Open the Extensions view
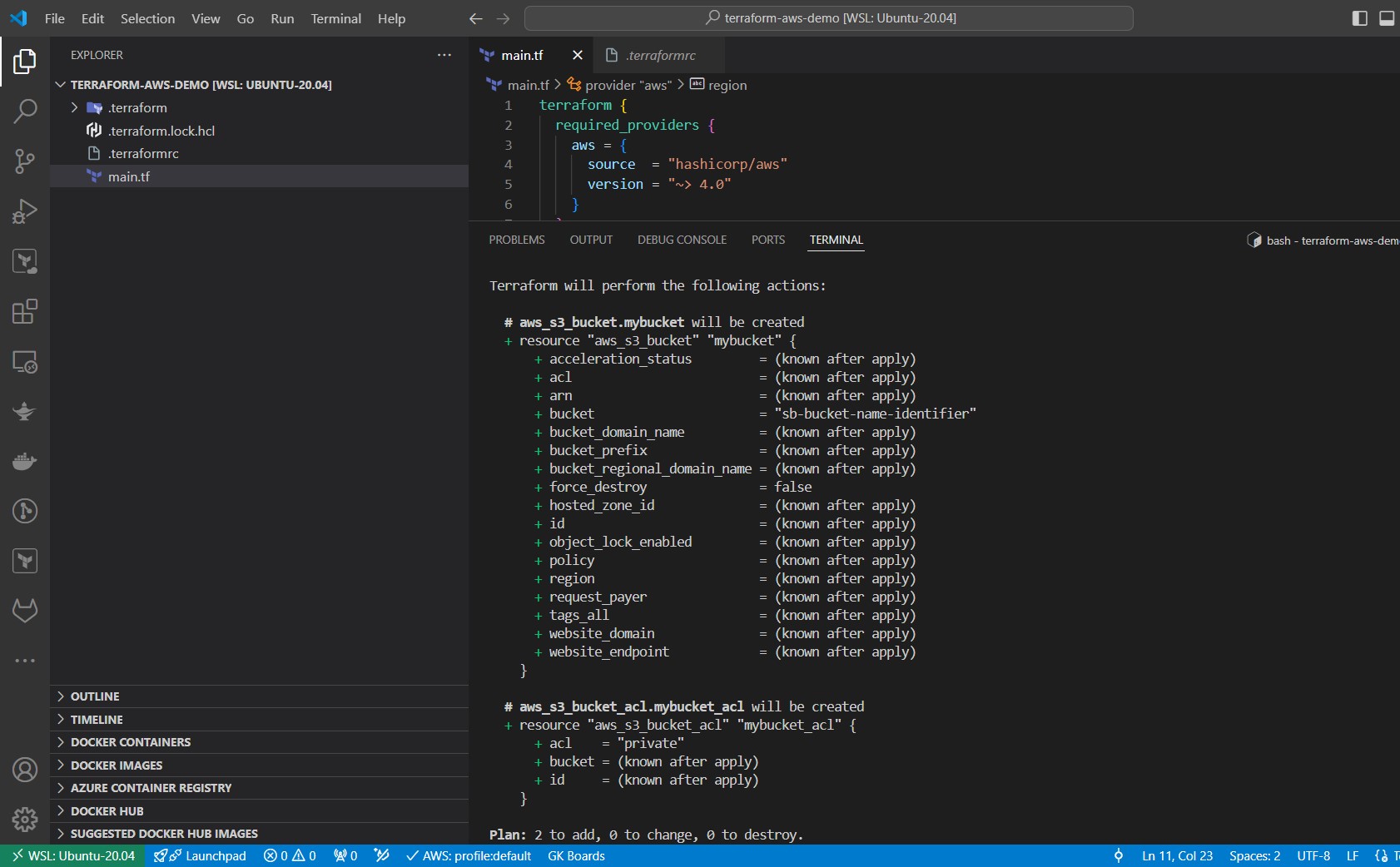1400x867 pixels. pos(25,311)
